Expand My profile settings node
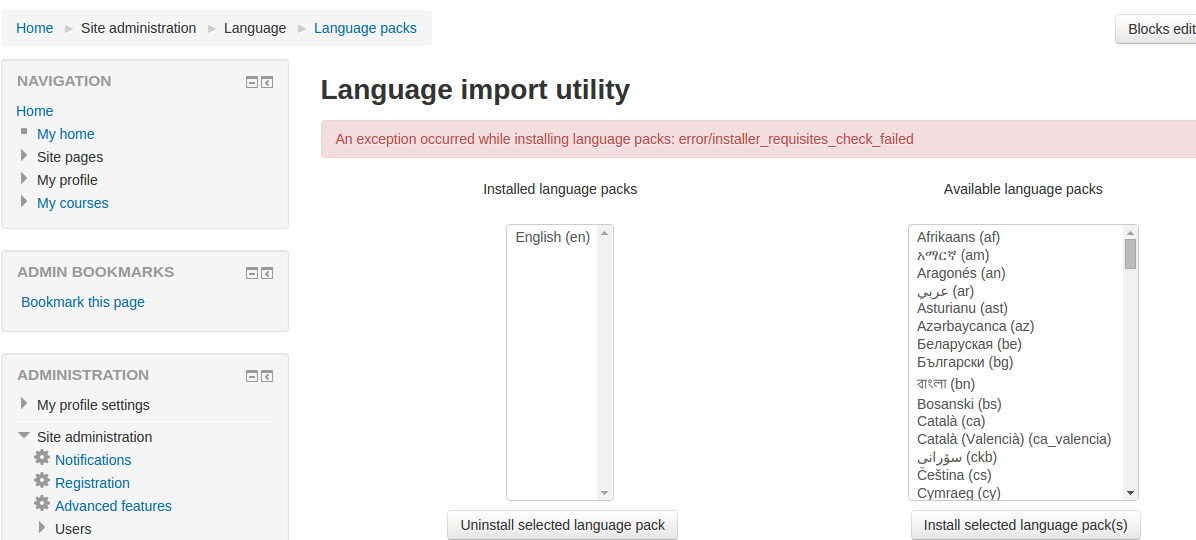 (x=24, y=403)
